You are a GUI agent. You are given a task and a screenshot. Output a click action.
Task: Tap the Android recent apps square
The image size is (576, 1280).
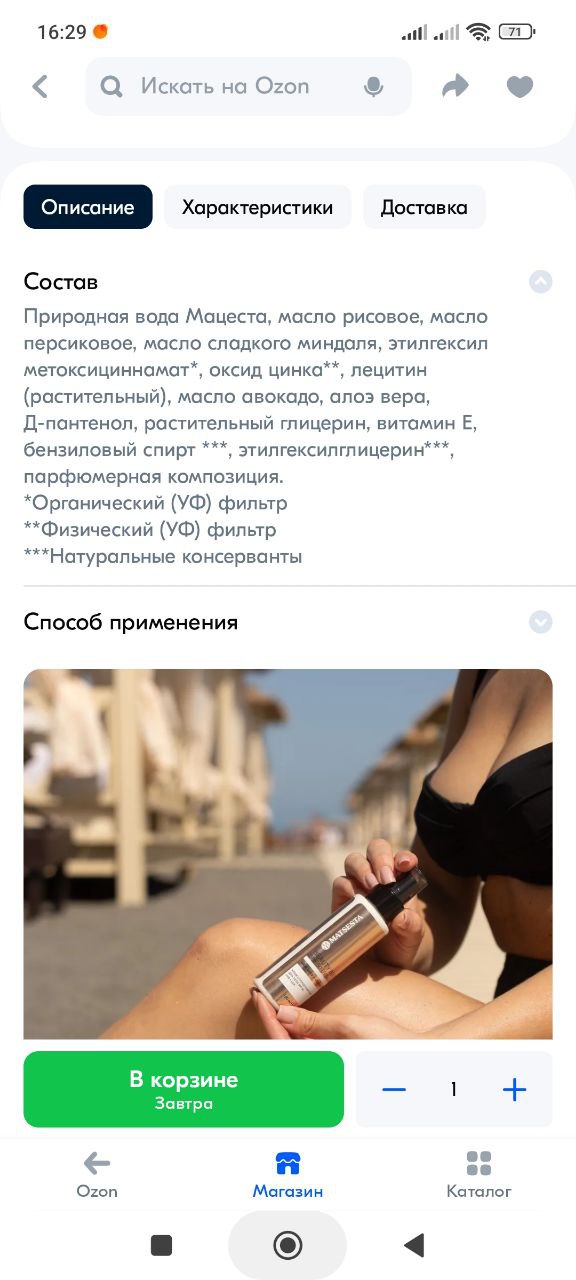(161, 1245)
